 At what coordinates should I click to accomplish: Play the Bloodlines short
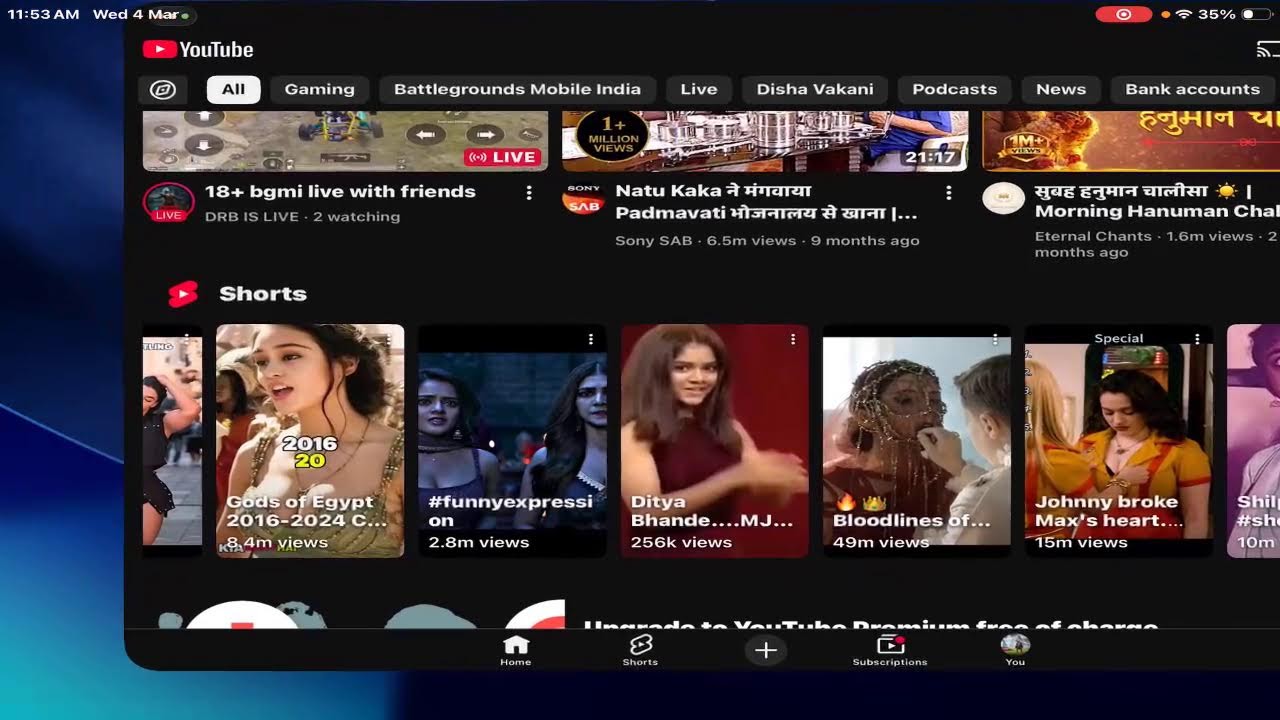tap(916, 441)
